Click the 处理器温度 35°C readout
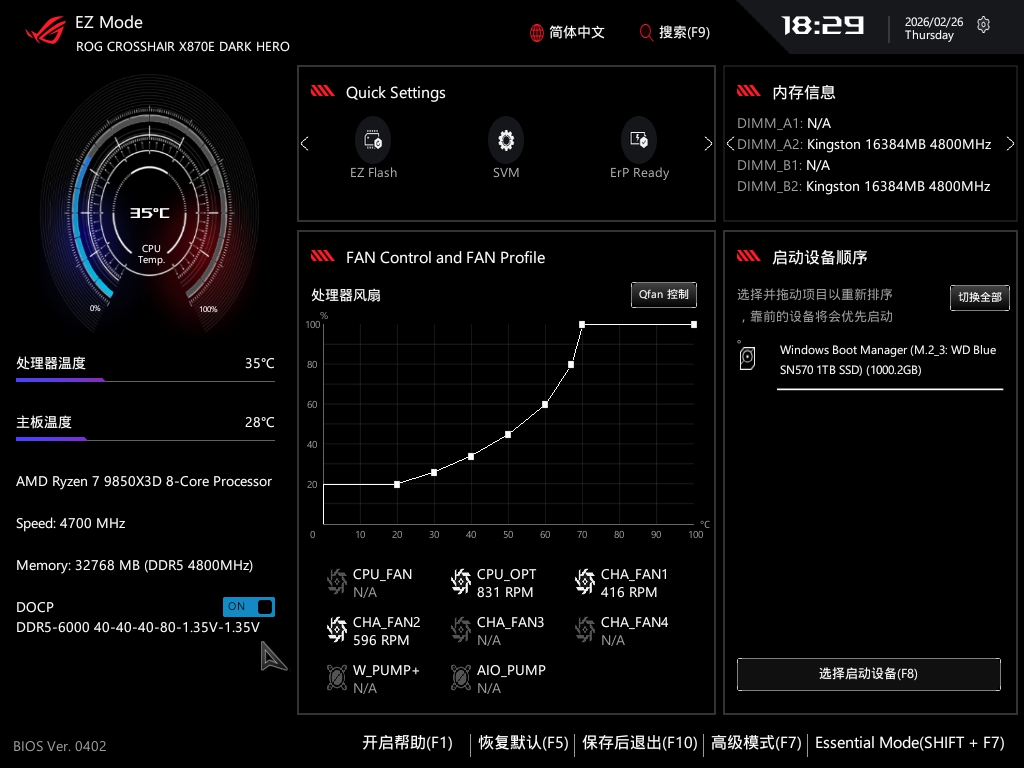The height and width of the screenshot is (768, 1024). [x=145, y=367]
